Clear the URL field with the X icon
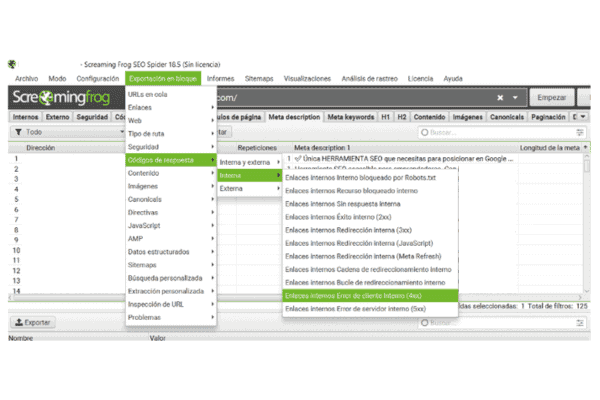Viewport: 600px width, 400px height. click(500, 98)
